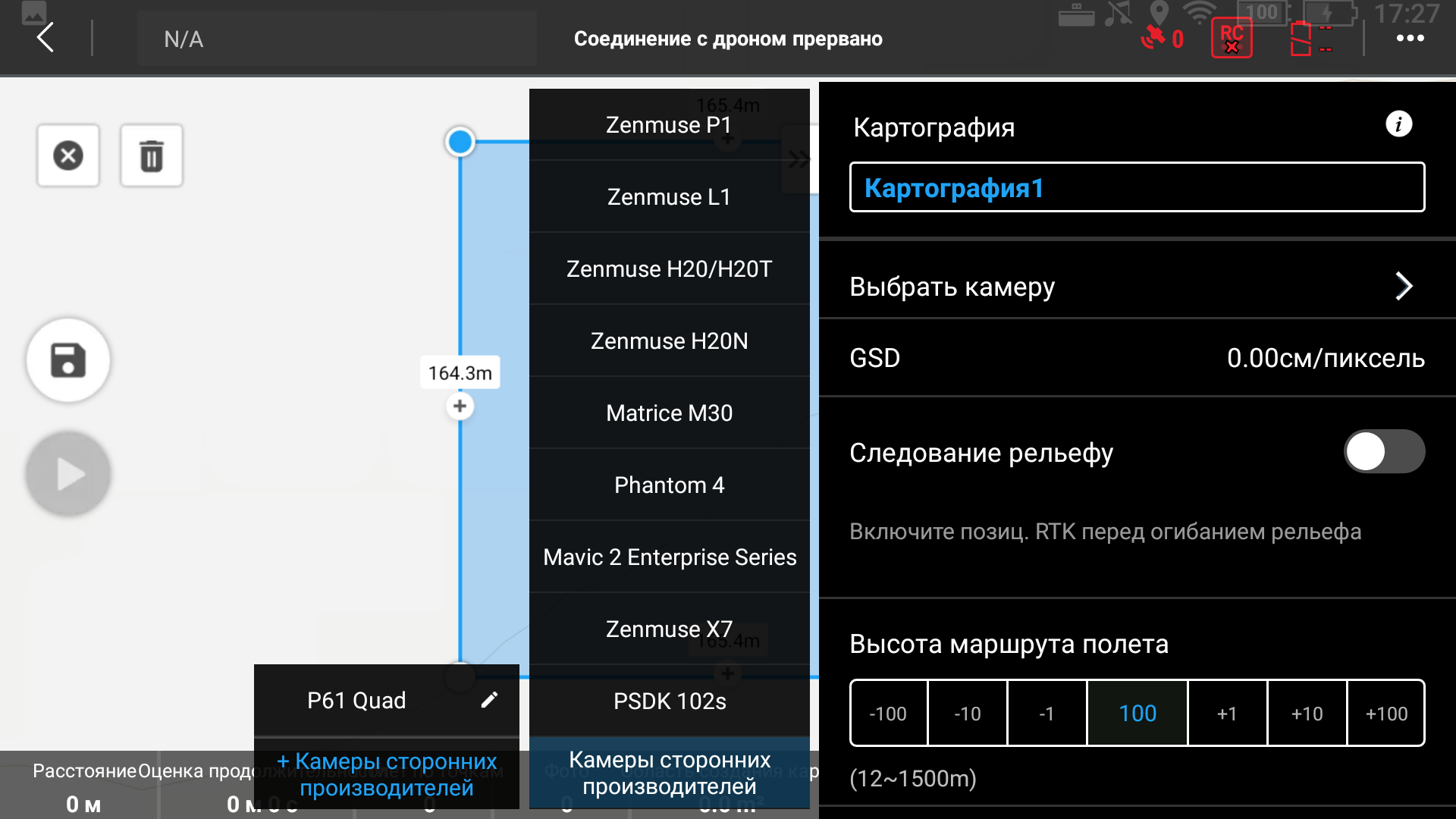Decrease altitude by 10

click(968, 714)
